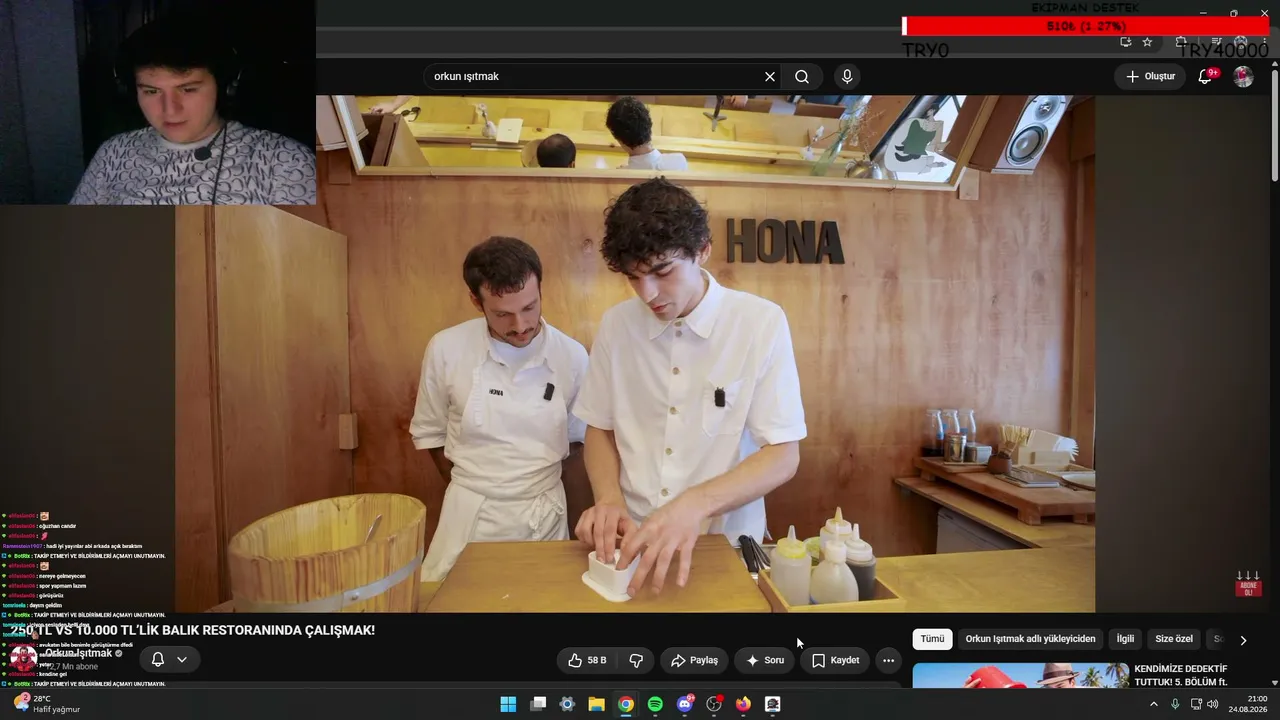Open Discord from the taskbar

(685, 704)
